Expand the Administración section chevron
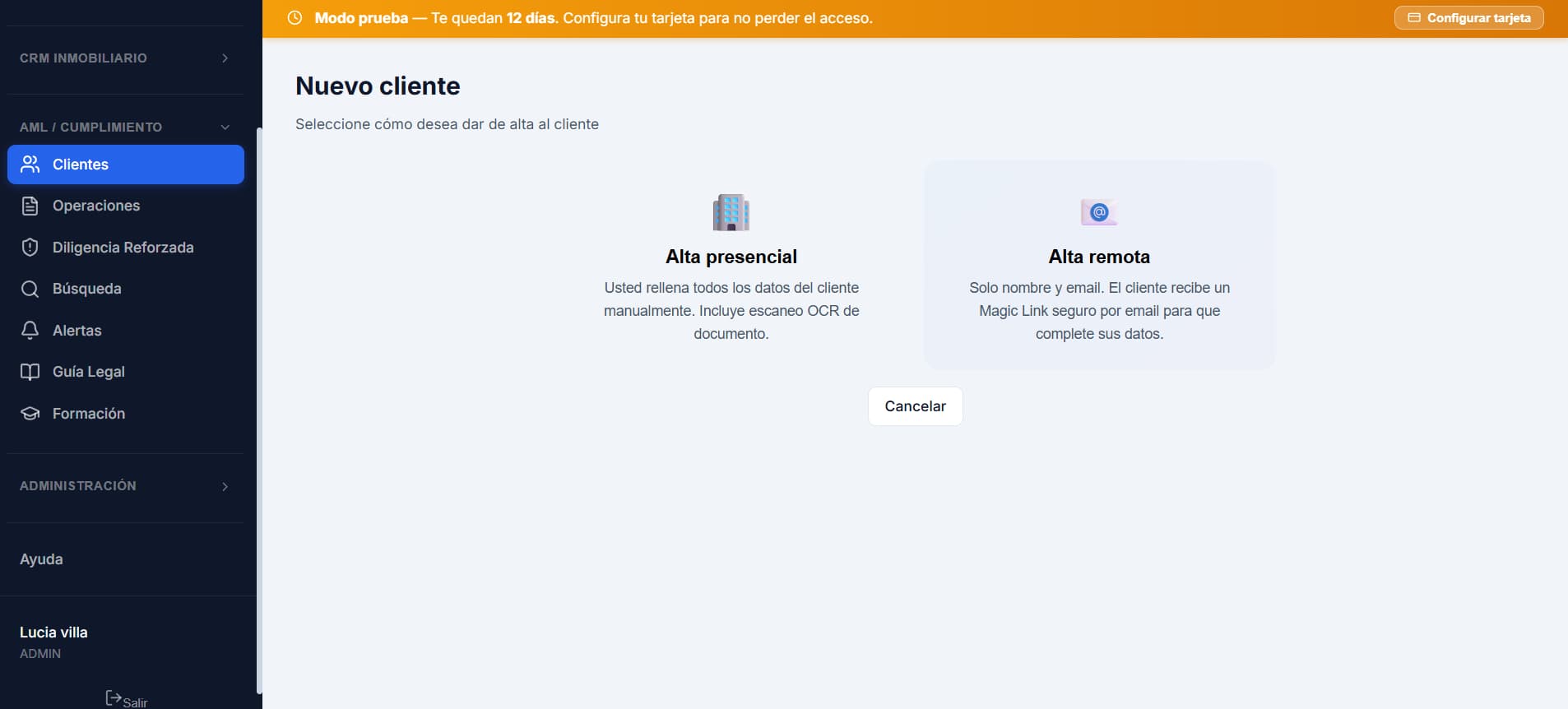 pos(225,487)
